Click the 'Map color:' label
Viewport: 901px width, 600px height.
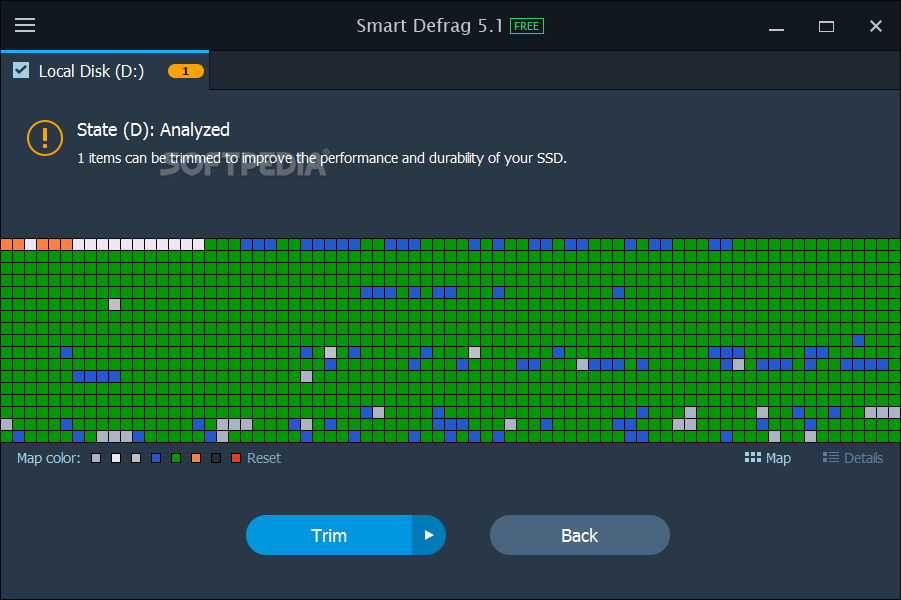(x=49, y=458)
